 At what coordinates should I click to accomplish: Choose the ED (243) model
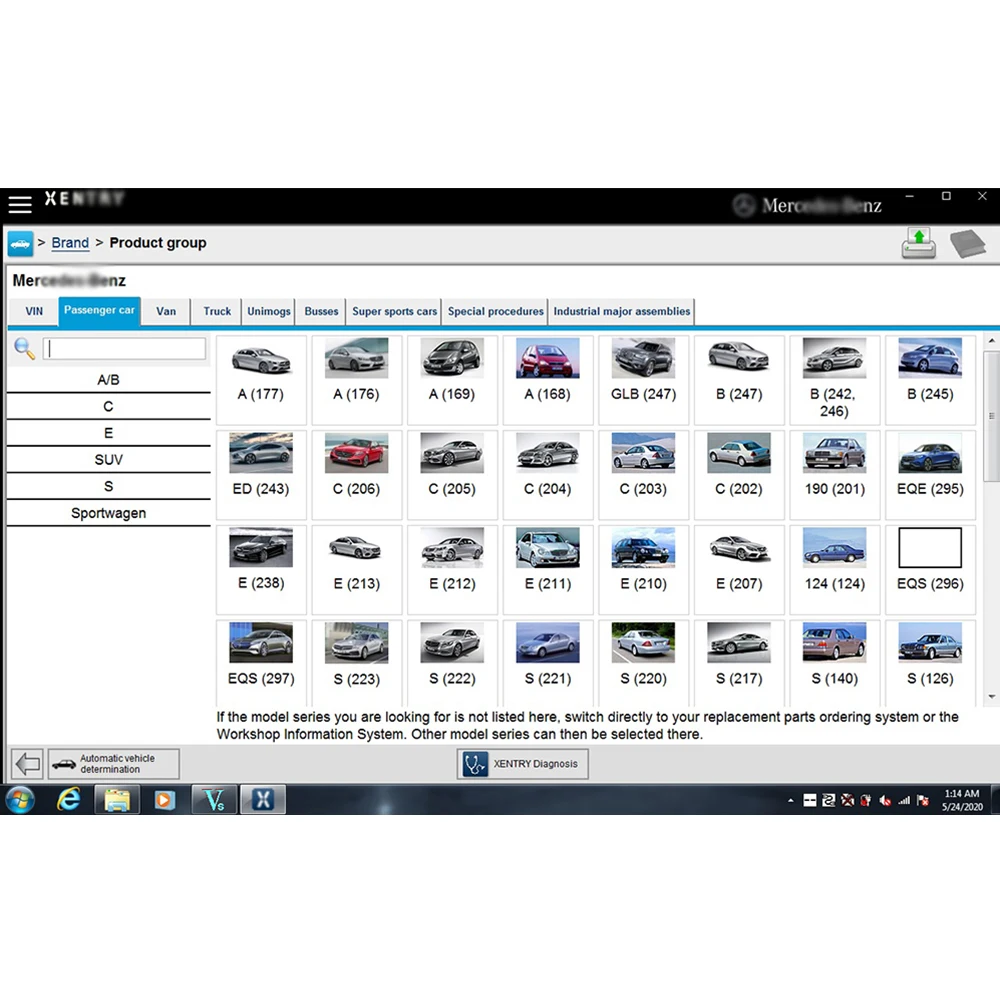[261, 475]
